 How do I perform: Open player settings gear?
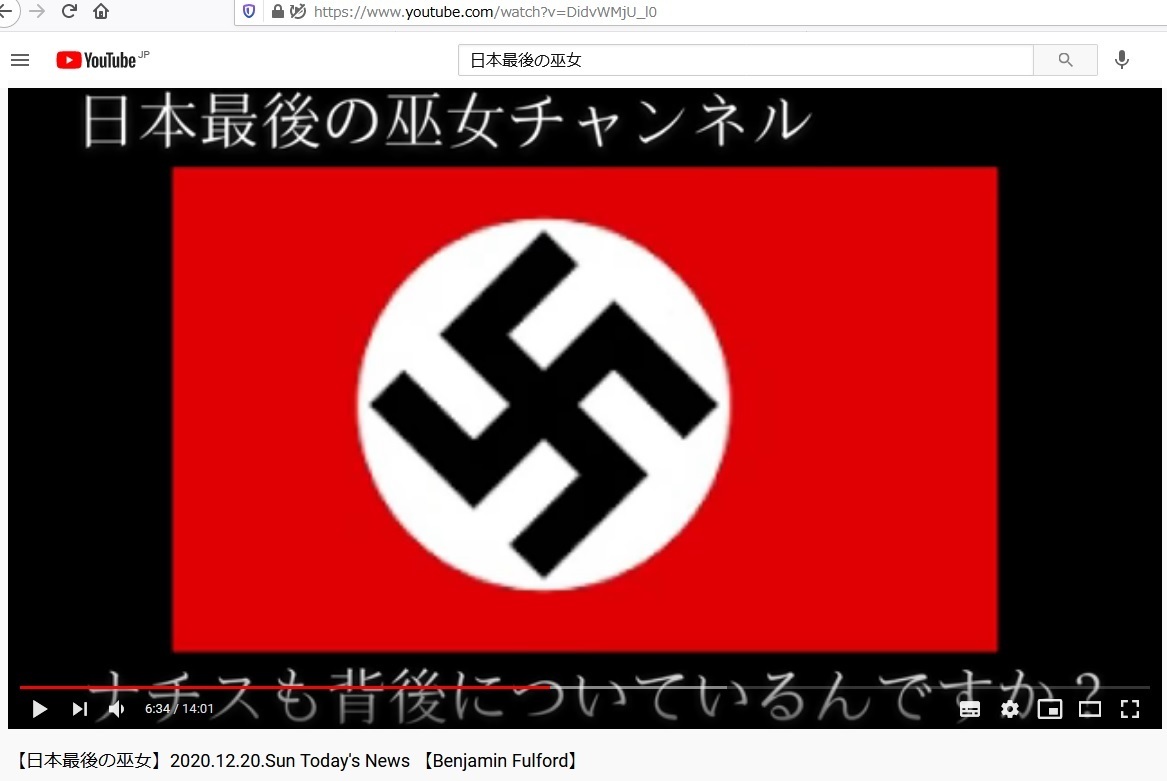pos(1010,709)
